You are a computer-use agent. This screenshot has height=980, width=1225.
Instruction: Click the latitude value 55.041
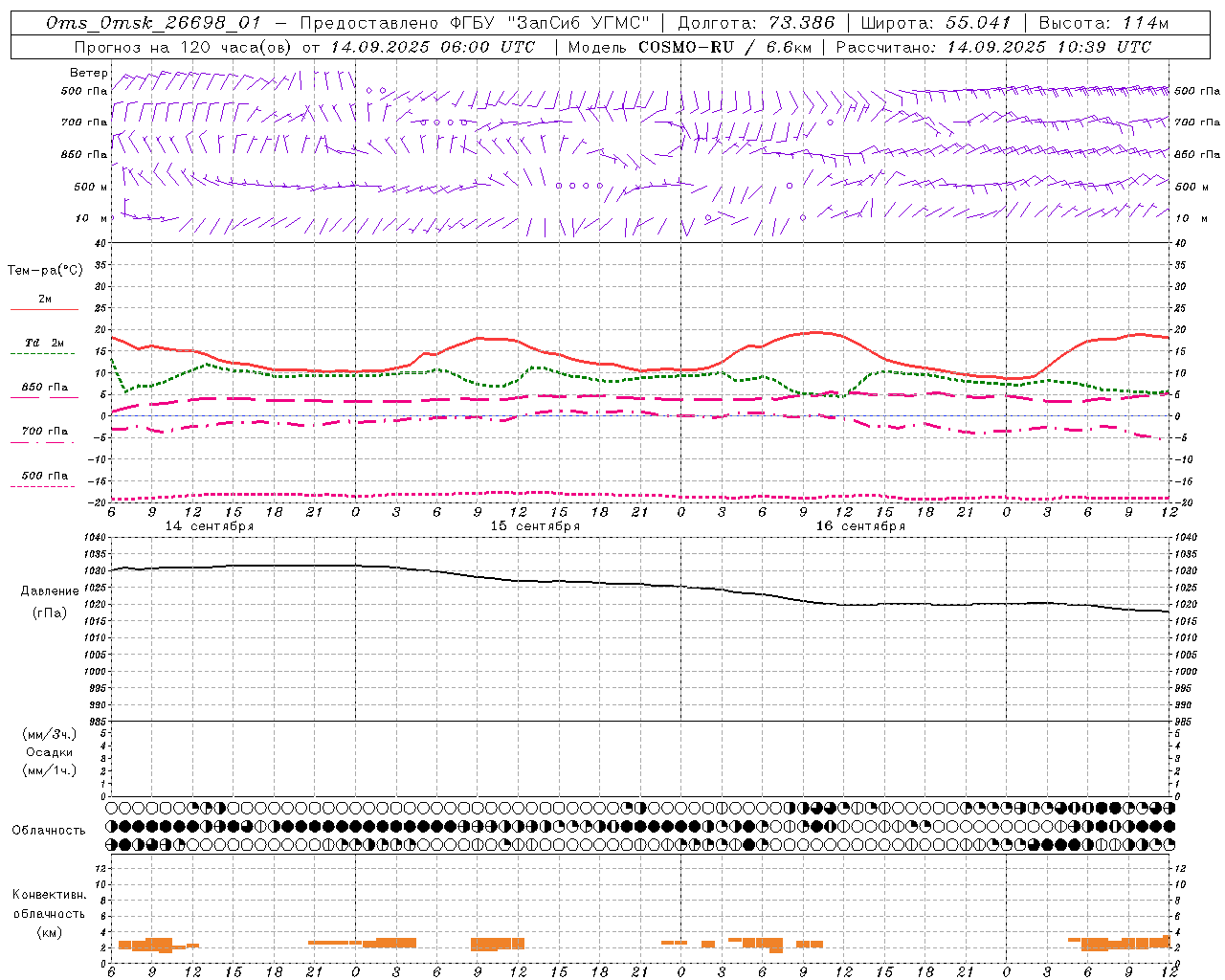pyautogui.click(x=978, y=23)
